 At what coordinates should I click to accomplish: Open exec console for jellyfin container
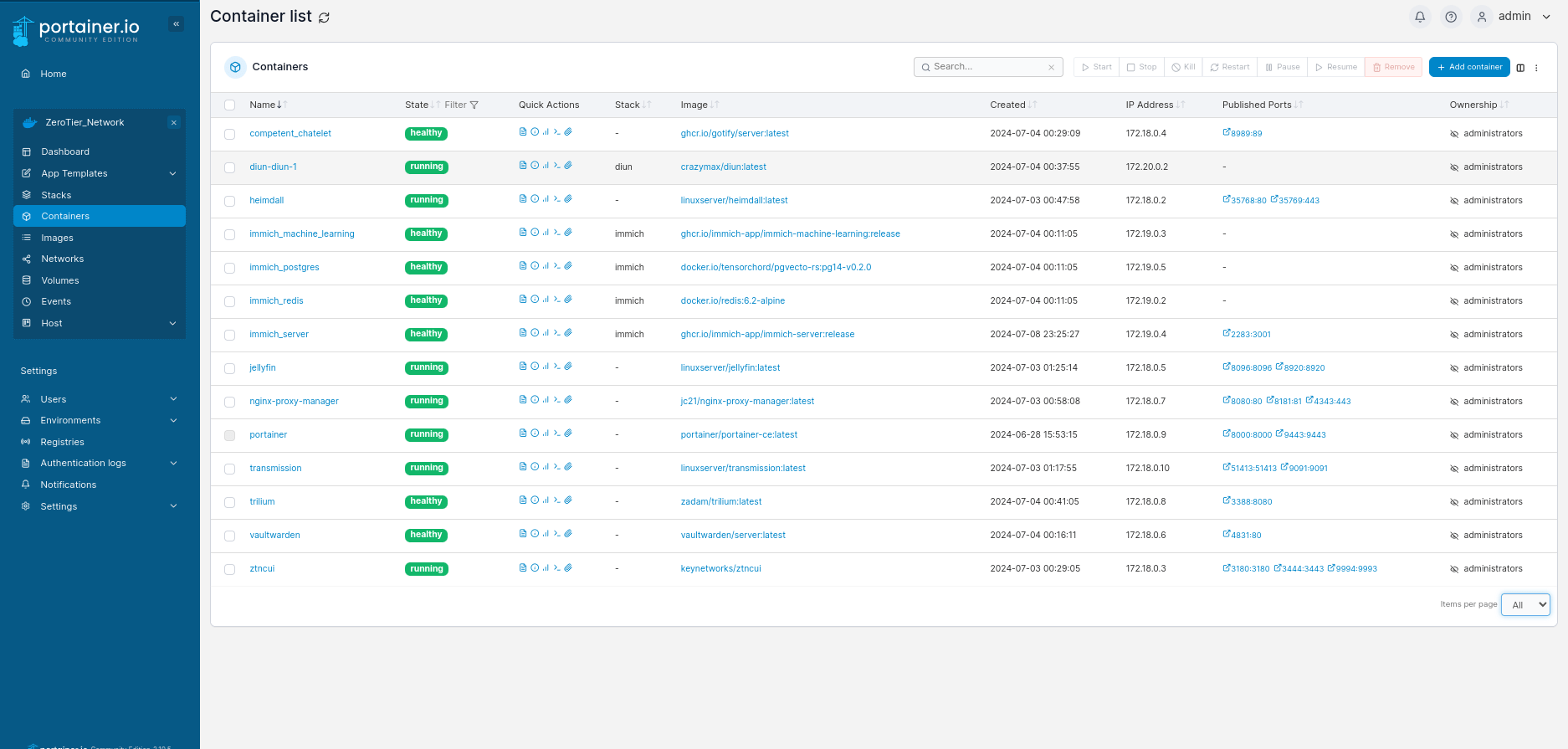tap(557, 367)
